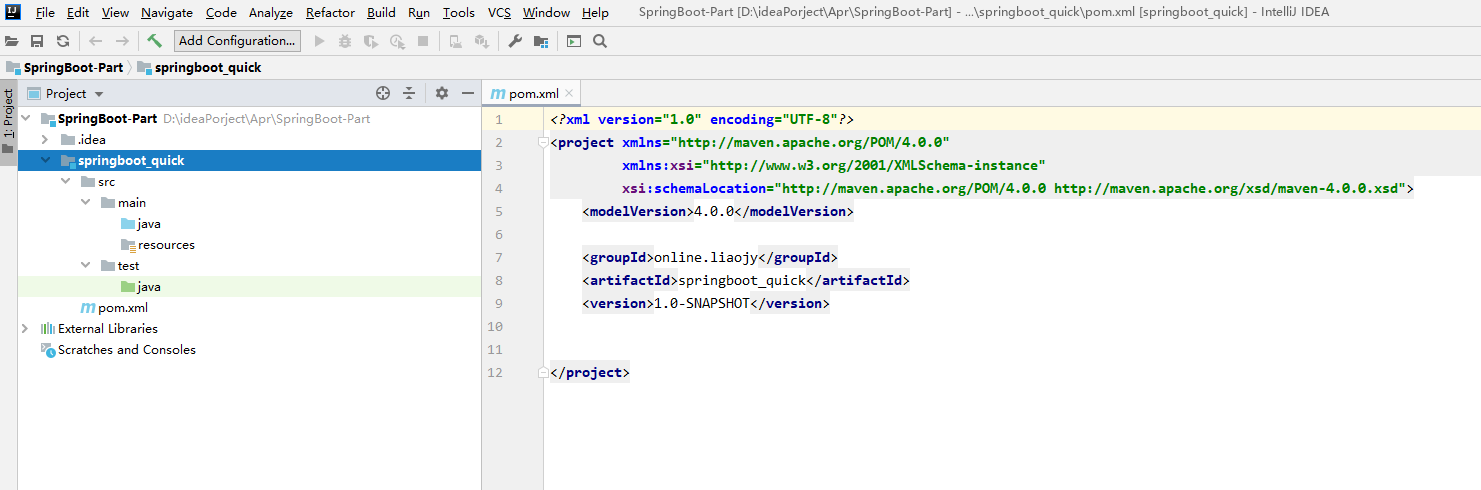Open the Code menu
The width and height of the screenshot is (1481, 490).
[x=221, y=13]
